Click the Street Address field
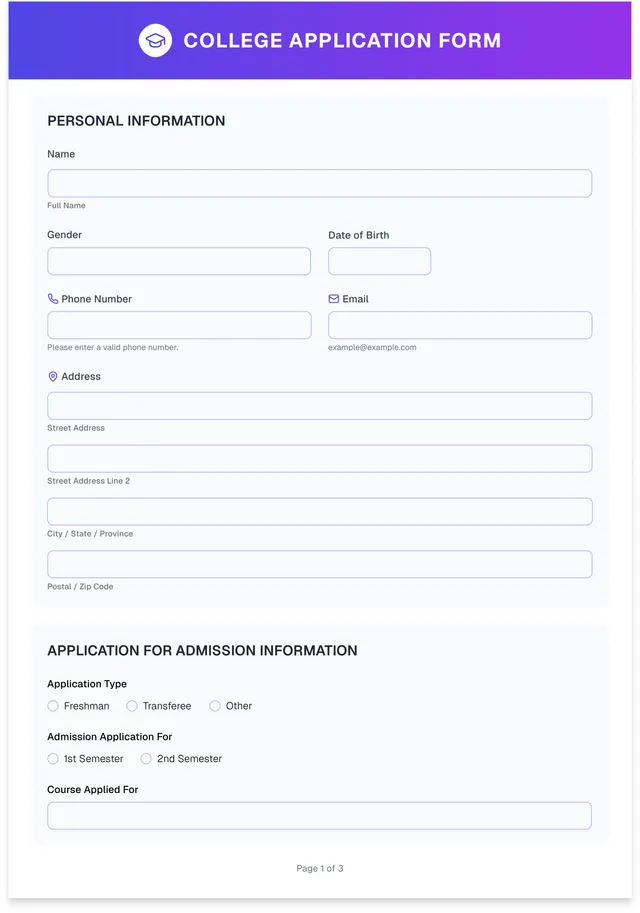Viewport: 640px width, 913px height. (319, 405)
